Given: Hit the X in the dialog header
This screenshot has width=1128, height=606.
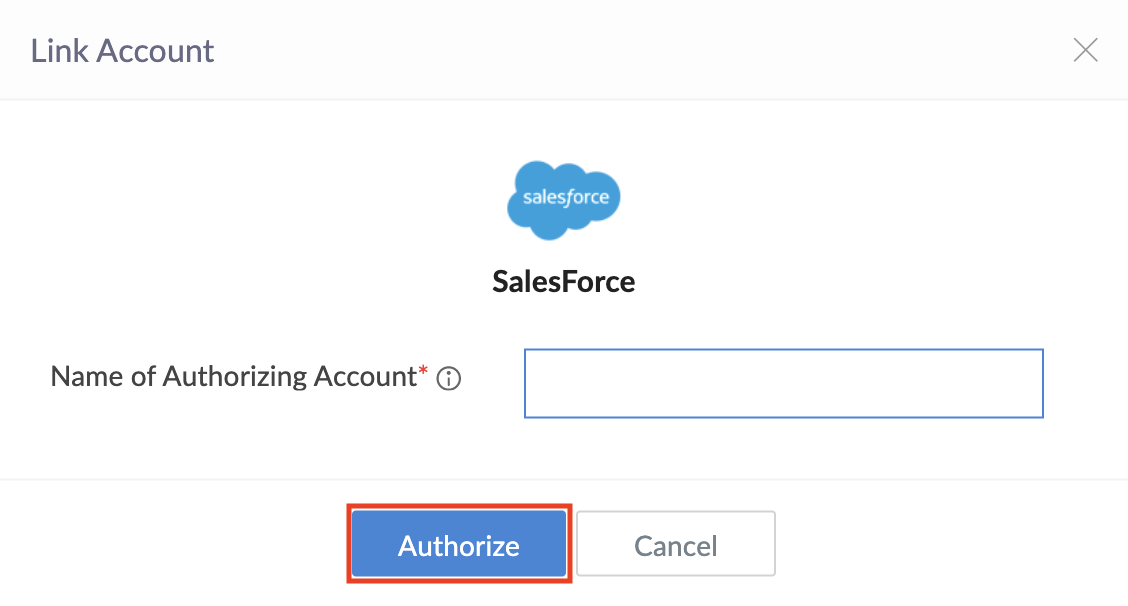Looking at the screenshot, I should coord(1085,50).
